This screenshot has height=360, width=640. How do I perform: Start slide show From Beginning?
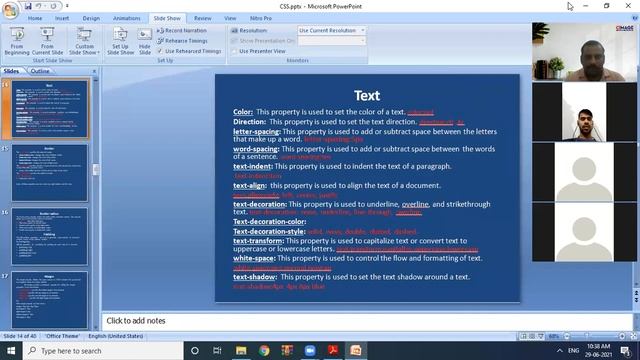click(x=17, y=41)
